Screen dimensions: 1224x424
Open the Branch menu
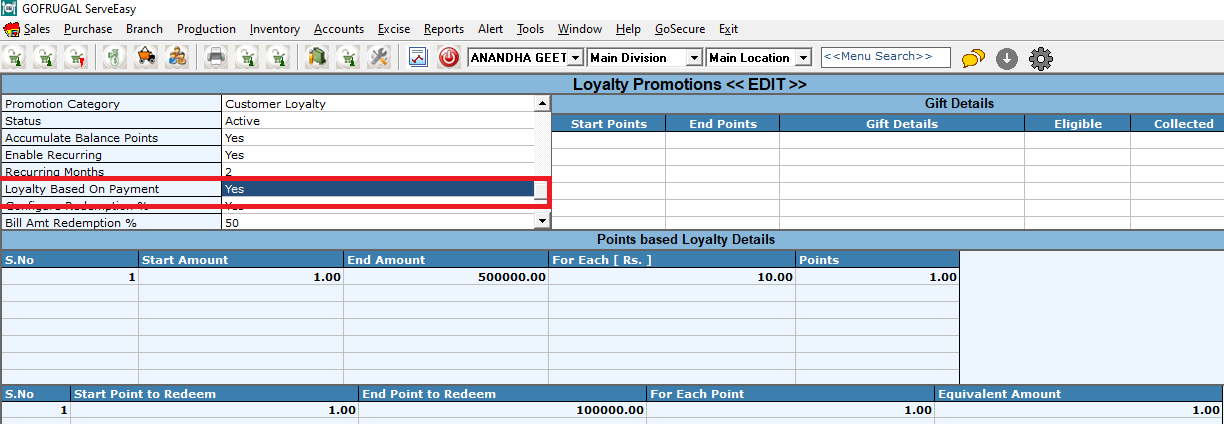coord(144,29)
